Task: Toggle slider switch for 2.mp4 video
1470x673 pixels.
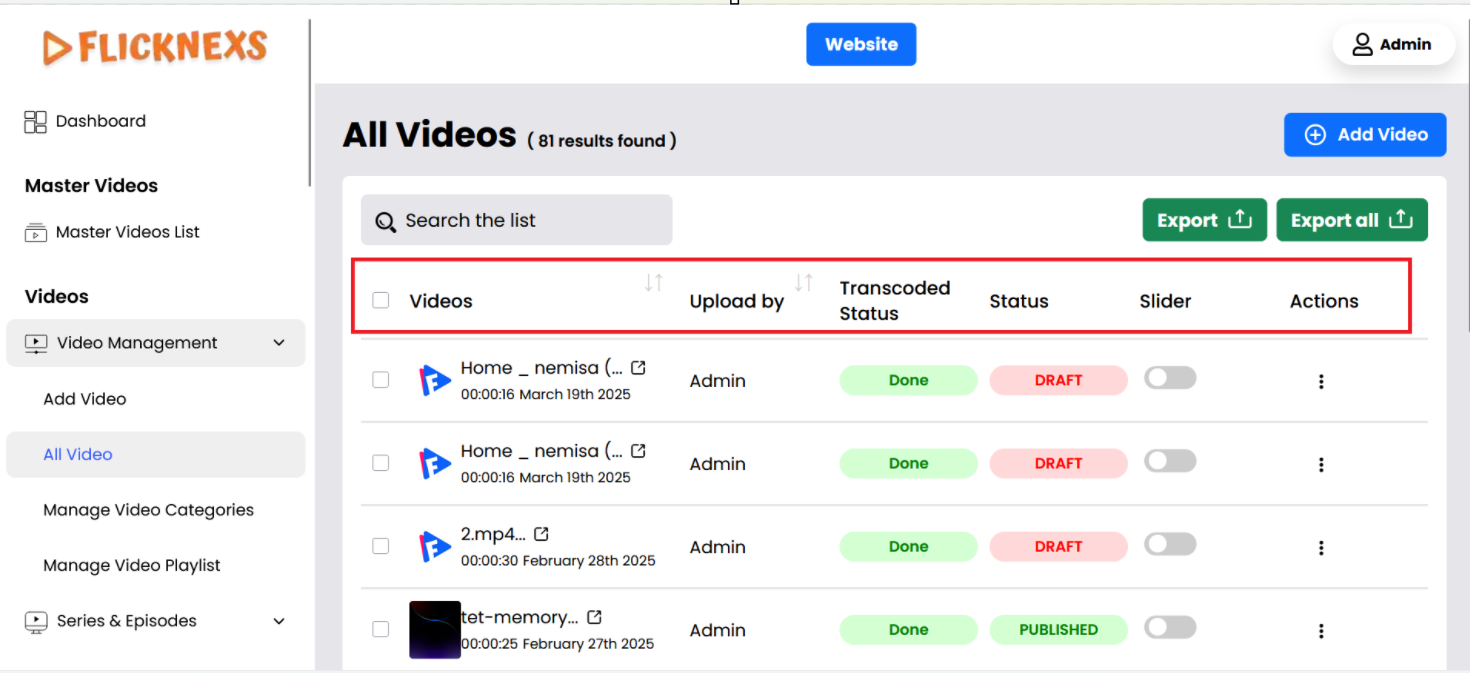Action: [1170, 544]
